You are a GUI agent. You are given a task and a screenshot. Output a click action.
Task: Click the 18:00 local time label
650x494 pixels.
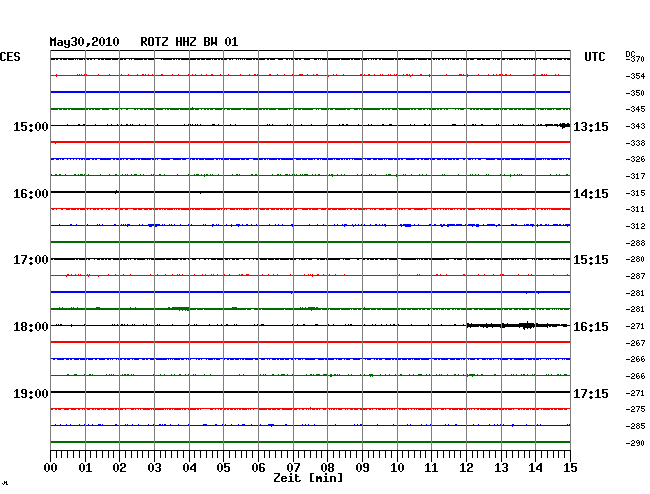[x=31, y=327]
